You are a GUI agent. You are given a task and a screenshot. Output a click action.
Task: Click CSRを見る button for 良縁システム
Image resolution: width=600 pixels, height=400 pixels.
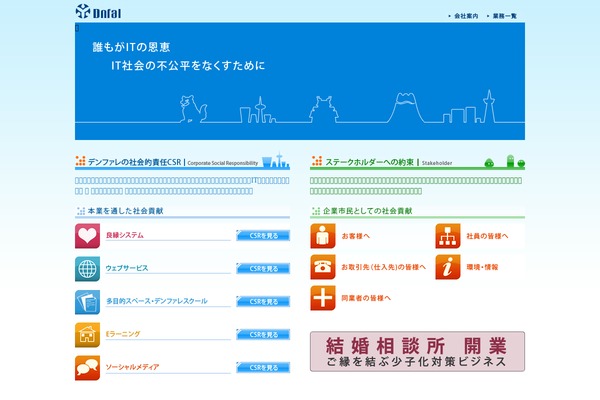click(x=263, y=235)
